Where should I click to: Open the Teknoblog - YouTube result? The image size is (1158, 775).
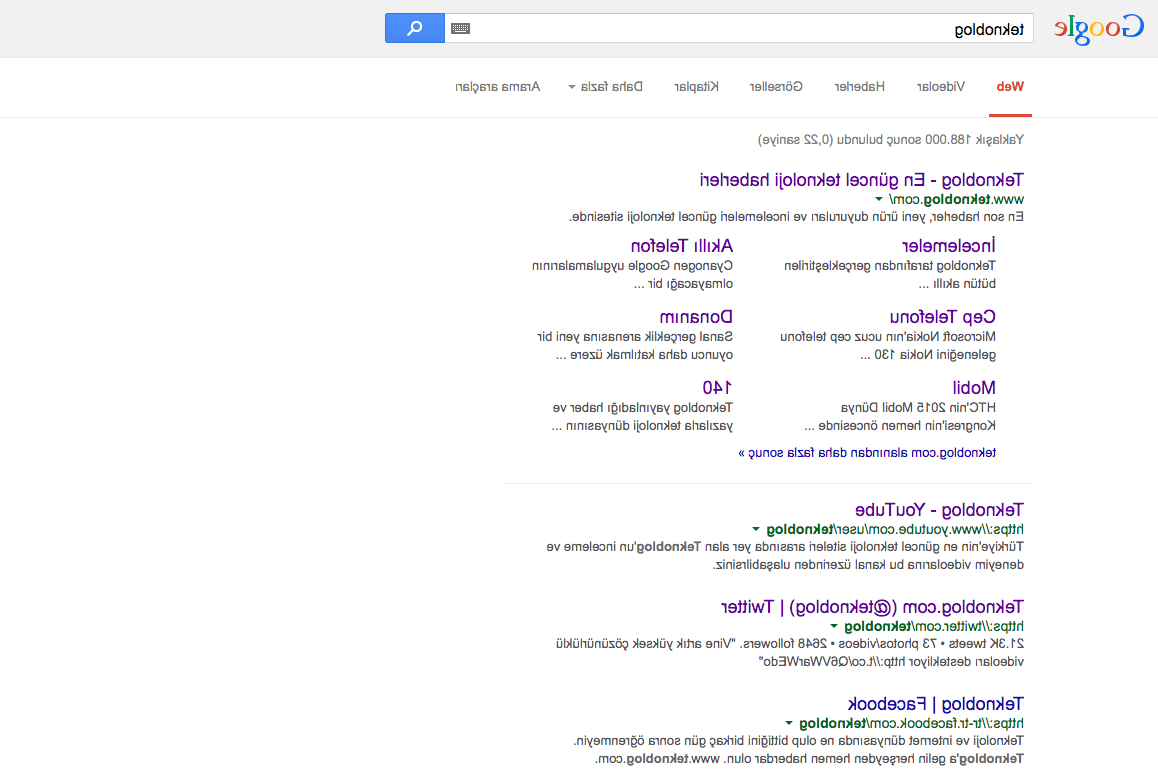point(939,510)
